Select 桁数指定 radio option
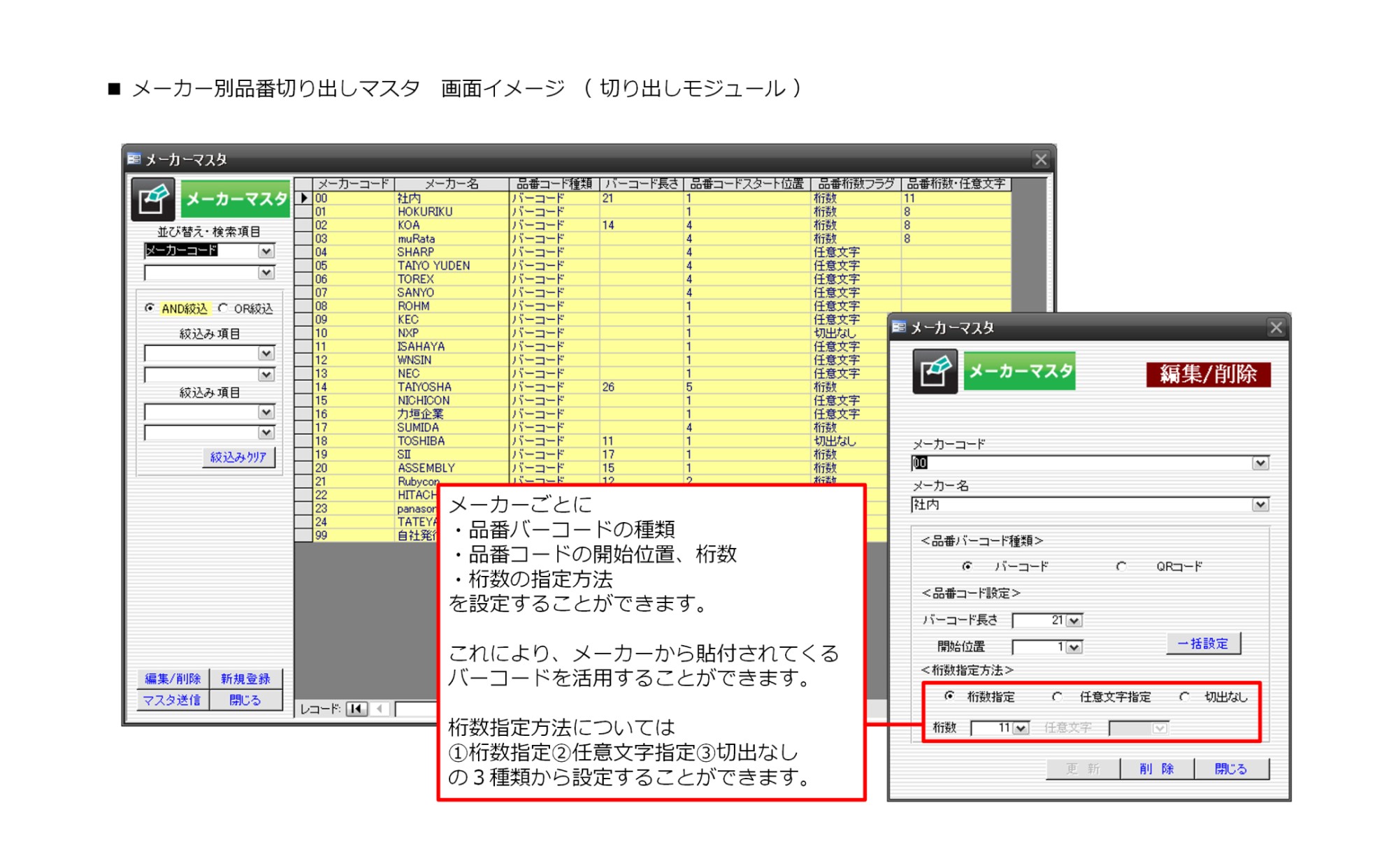 pos(949,696)
